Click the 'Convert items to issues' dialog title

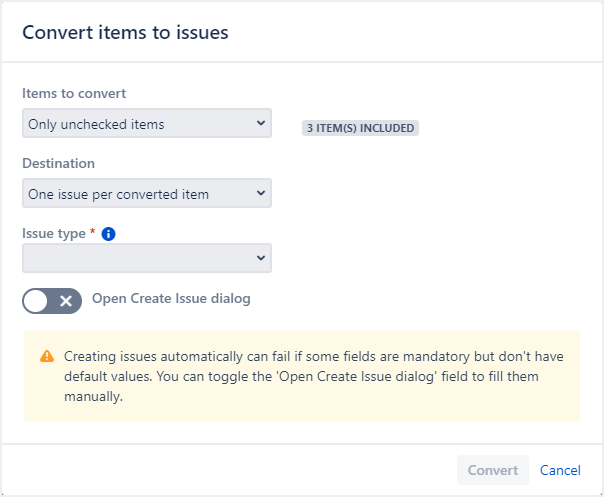click(125, 33)
